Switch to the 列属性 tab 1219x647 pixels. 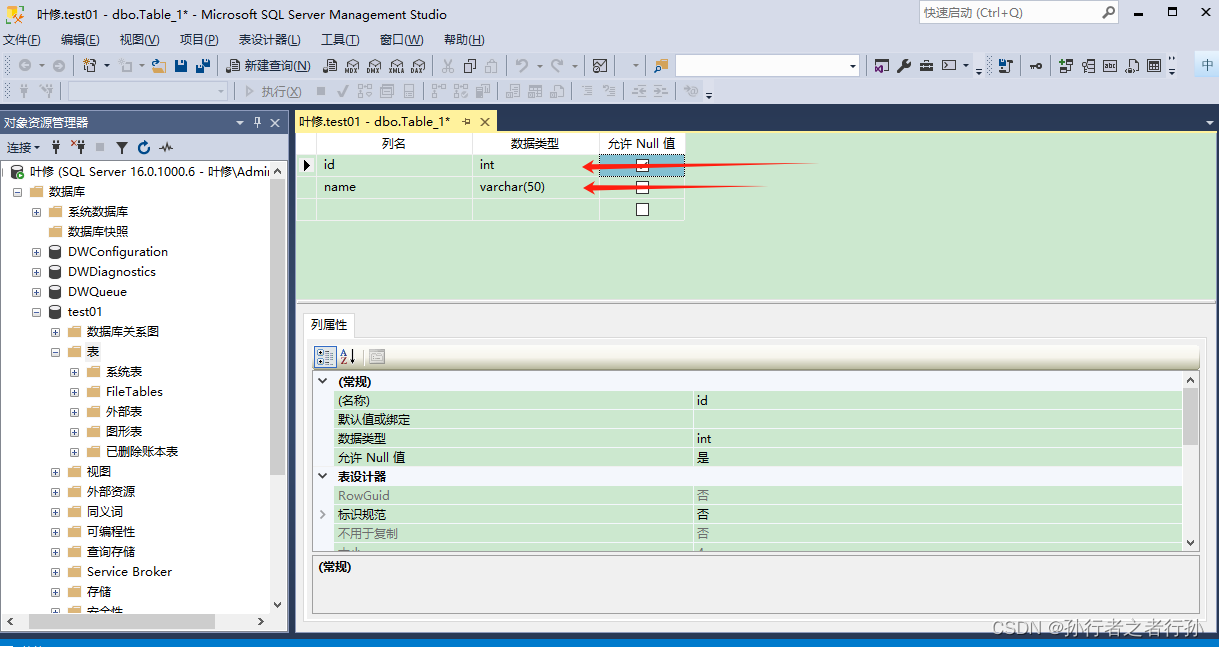(329, 324)
